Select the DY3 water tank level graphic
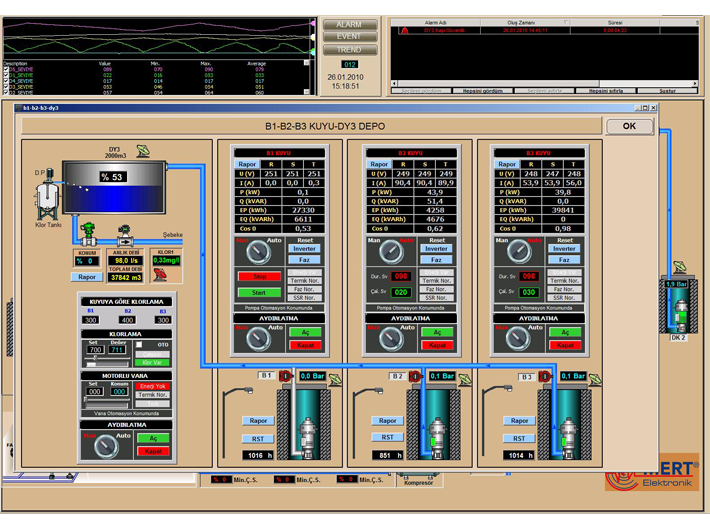The width and height of the screenshot is (710, 527). [x=114, y=187]
